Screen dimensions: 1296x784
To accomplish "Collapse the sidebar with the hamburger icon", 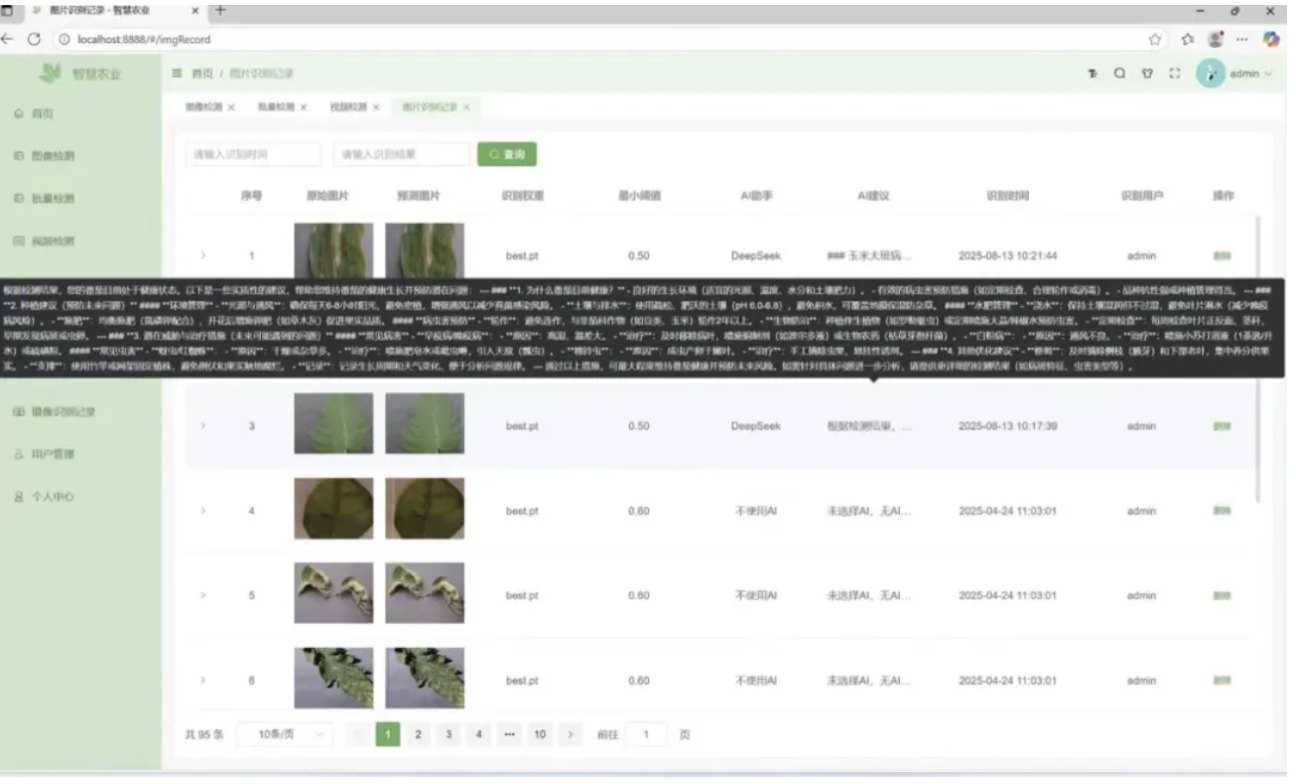I will 177,74.
